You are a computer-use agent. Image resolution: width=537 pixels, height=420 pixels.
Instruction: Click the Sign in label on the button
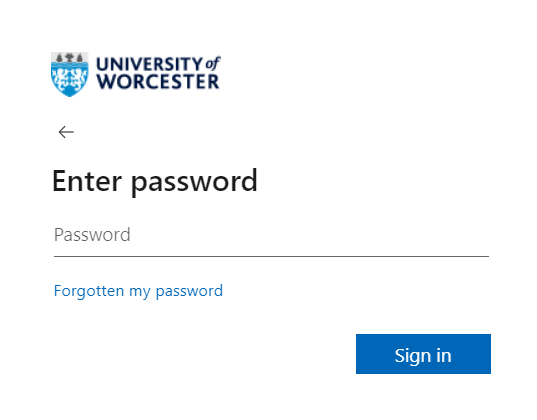(x=423, y=356)
